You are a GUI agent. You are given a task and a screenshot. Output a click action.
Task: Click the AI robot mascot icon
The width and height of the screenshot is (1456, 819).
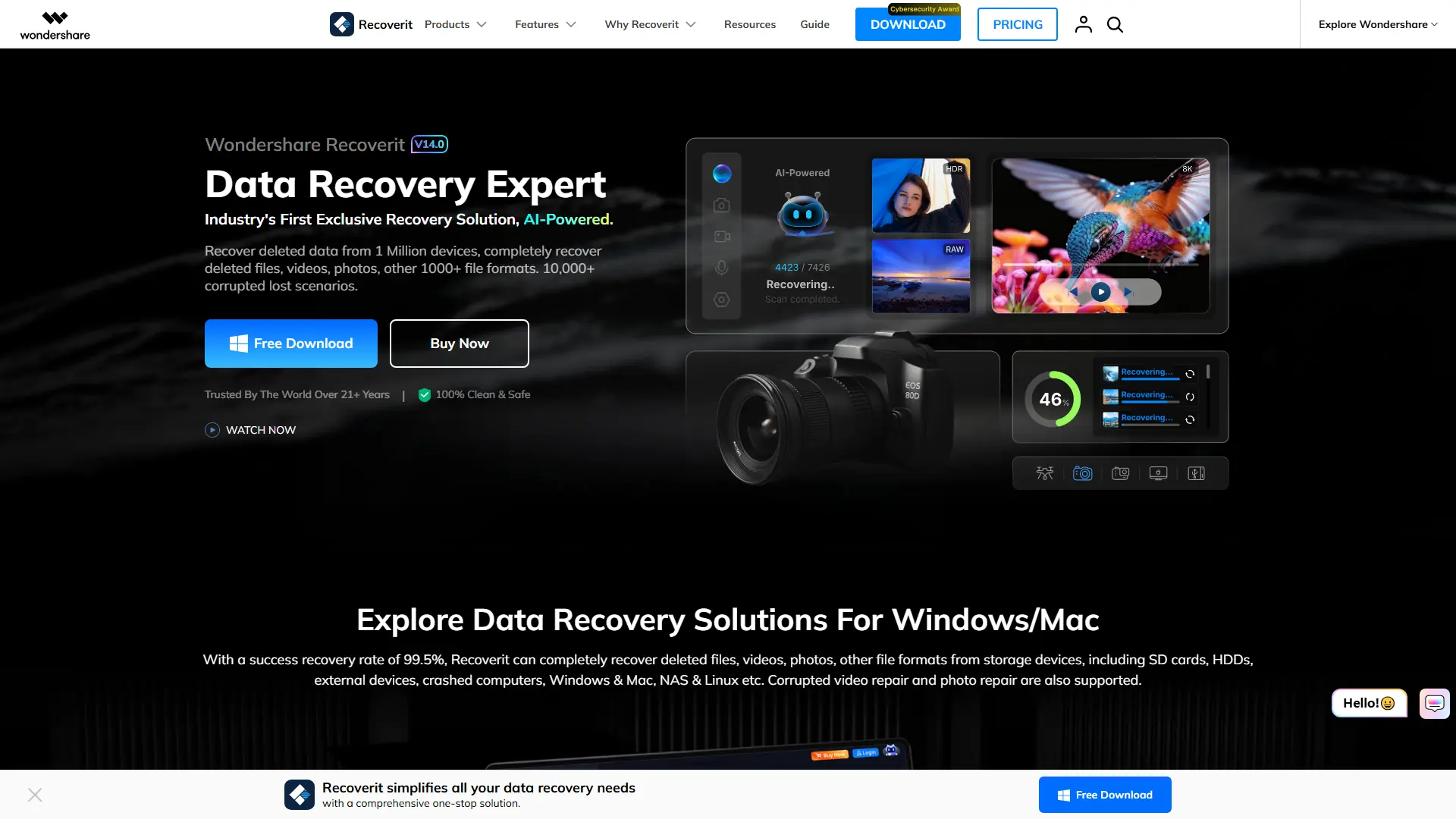(x=802, y=214)
